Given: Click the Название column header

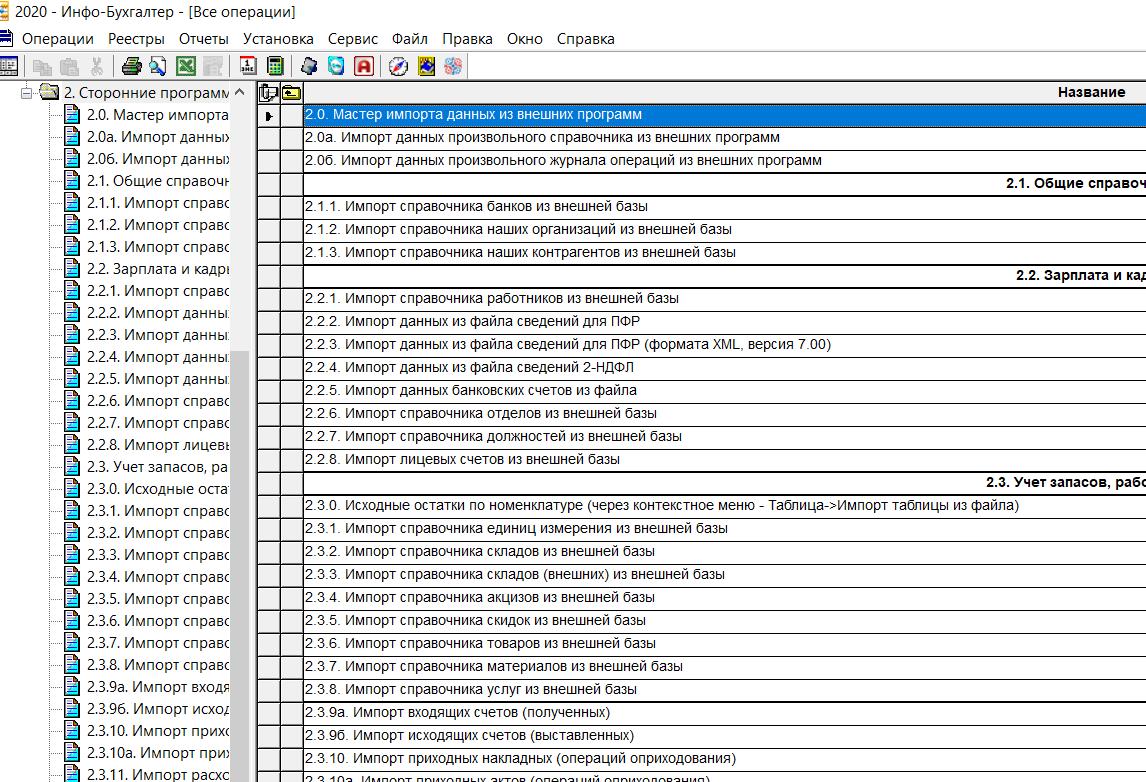Looking at the screenshot, I should 1090,92.
